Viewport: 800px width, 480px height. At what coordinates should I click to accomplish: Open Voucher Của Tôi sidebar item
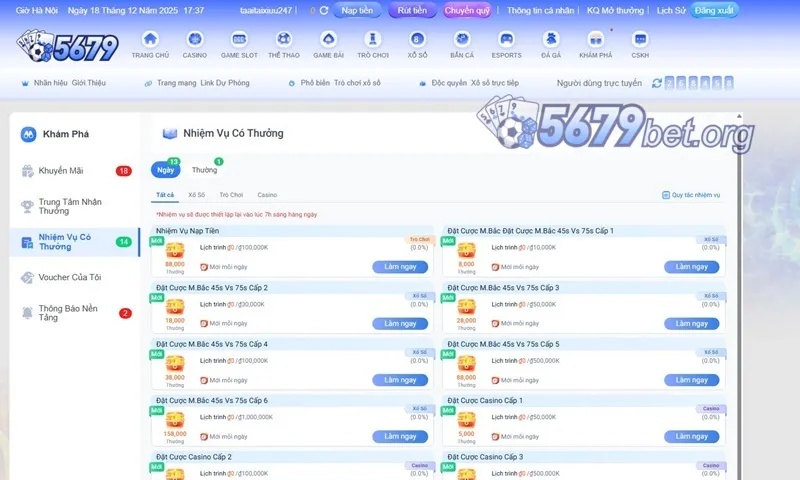(x=74, y=277)
